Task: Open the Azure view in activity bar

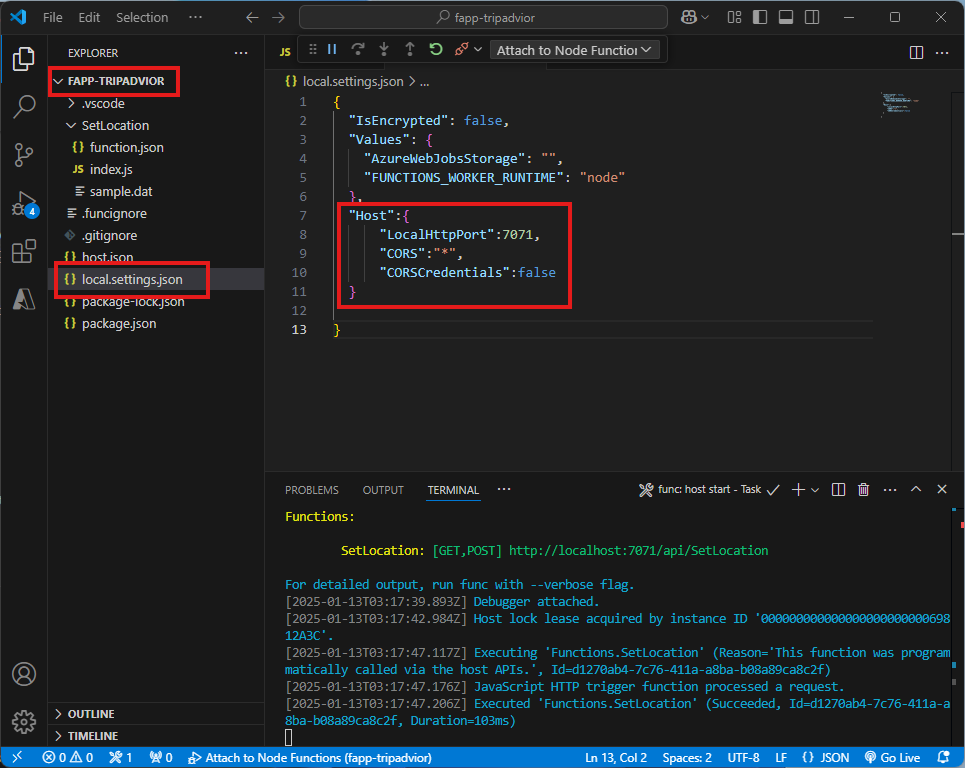Action: (23, 299)
